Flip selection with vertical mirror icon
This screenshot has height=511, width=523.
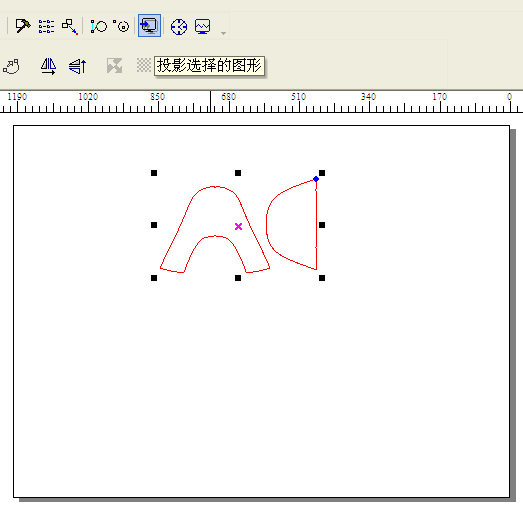(78, 66)
